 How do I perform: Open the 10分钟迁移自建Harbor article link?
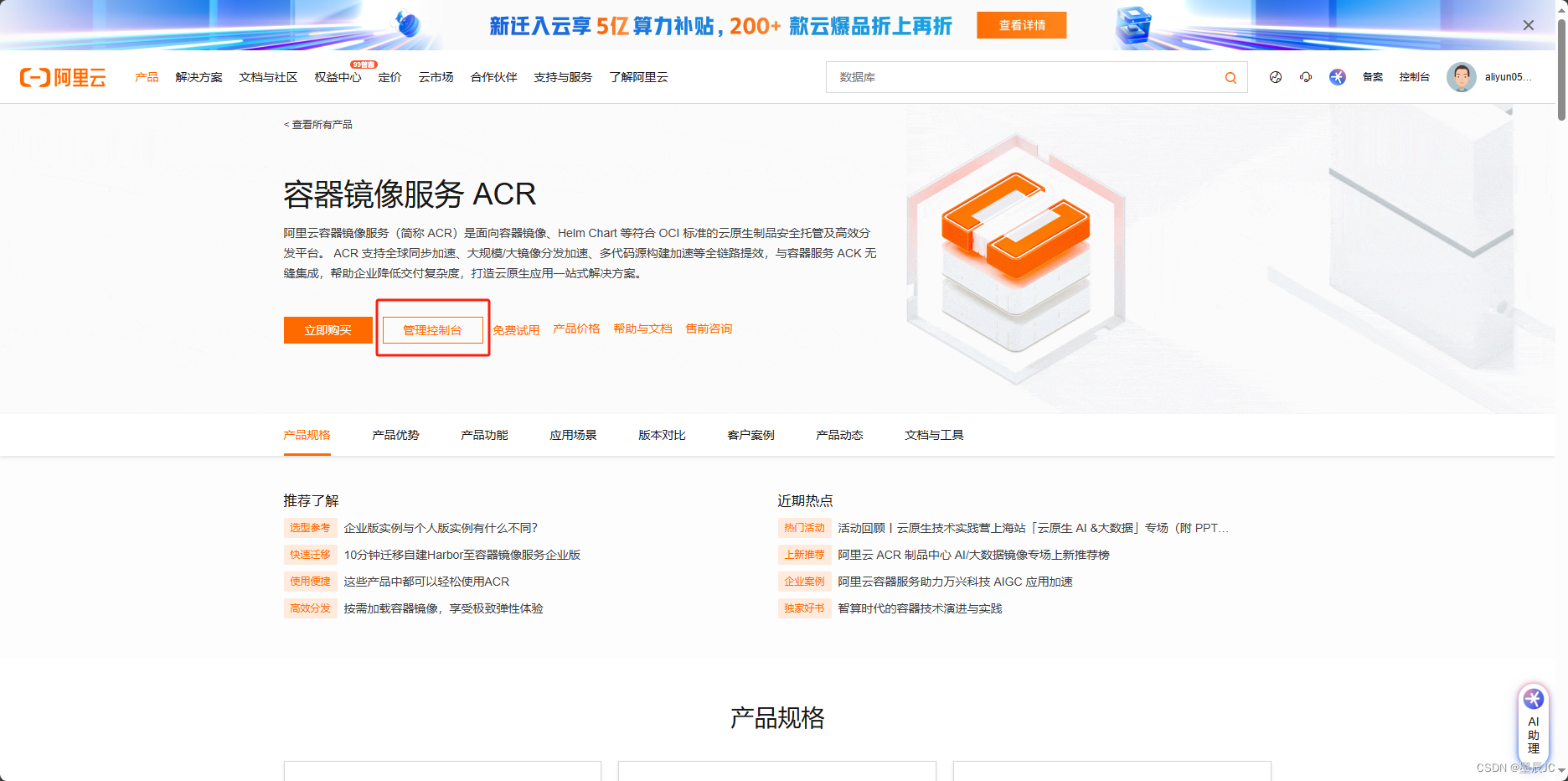tap(462, 555)
